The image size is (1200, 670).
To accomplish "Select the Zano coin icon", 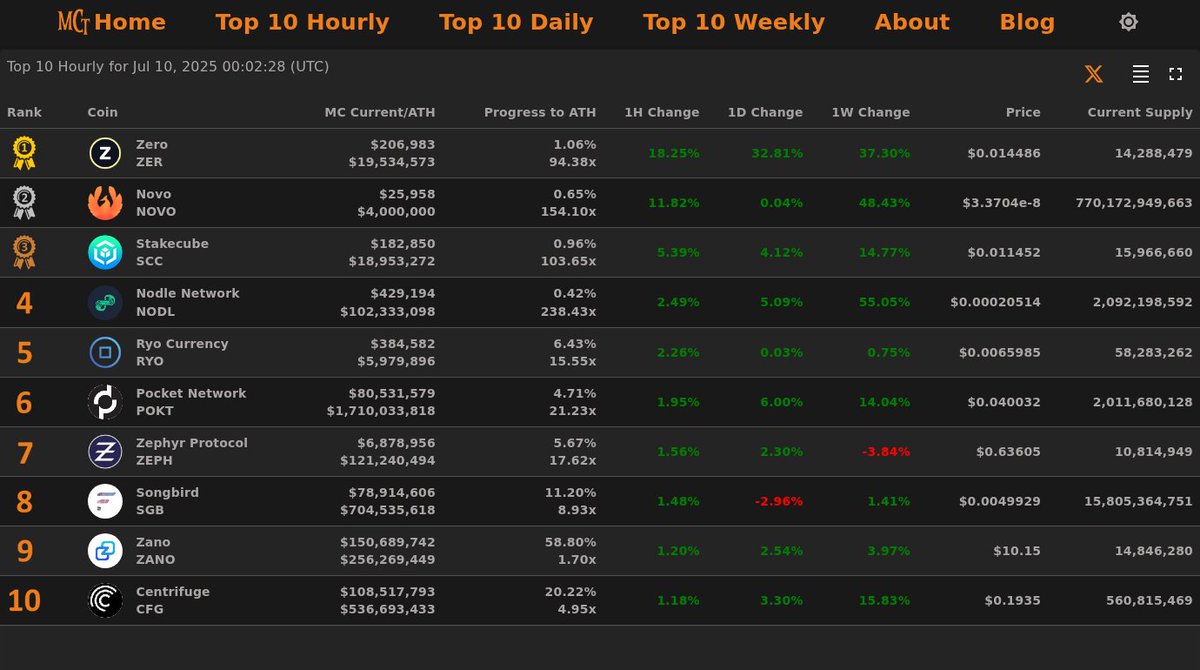I will tap(104, 550).
